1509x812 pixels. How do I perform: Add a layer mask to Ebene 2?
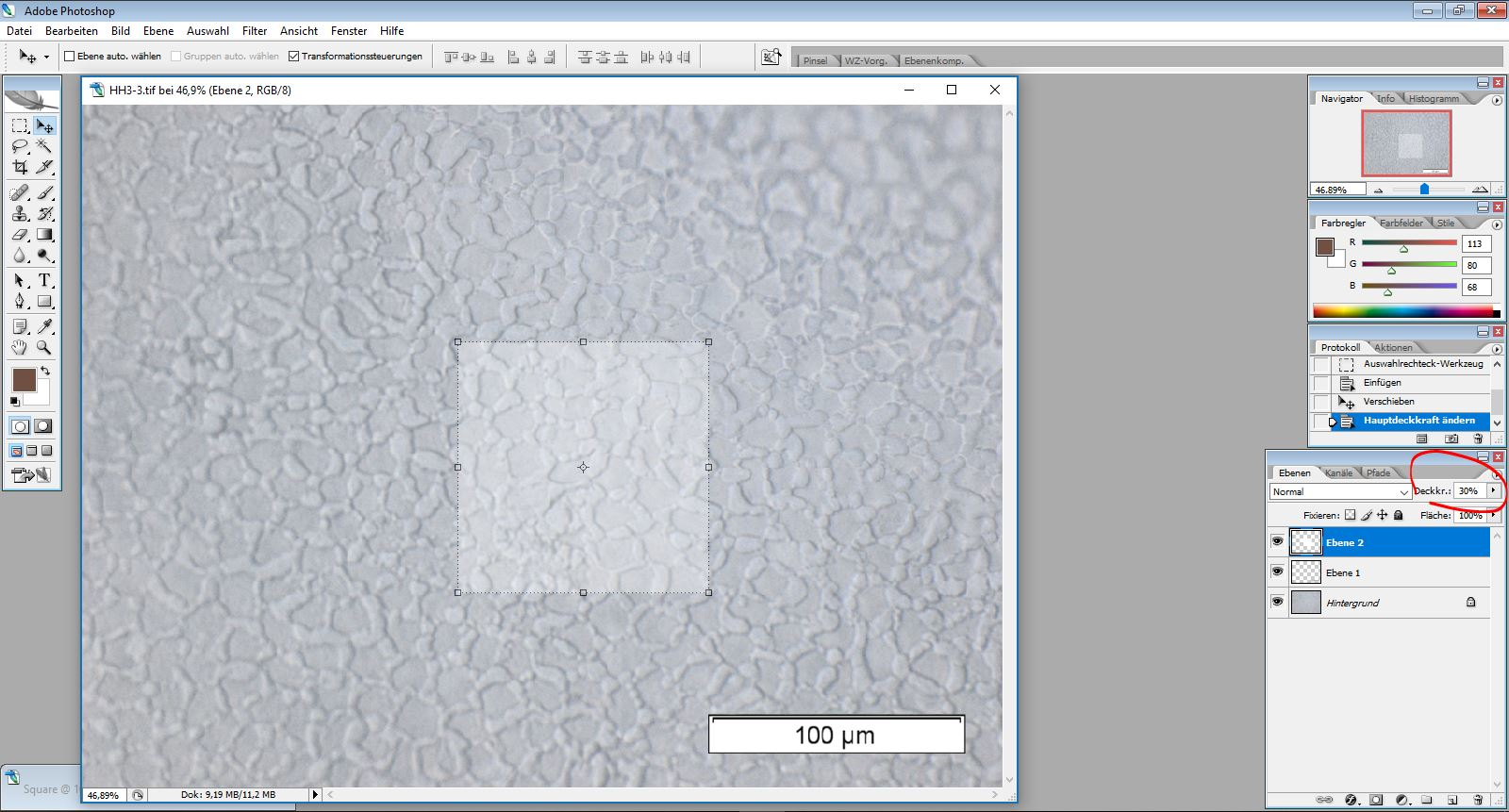(x=1376, y=800)
